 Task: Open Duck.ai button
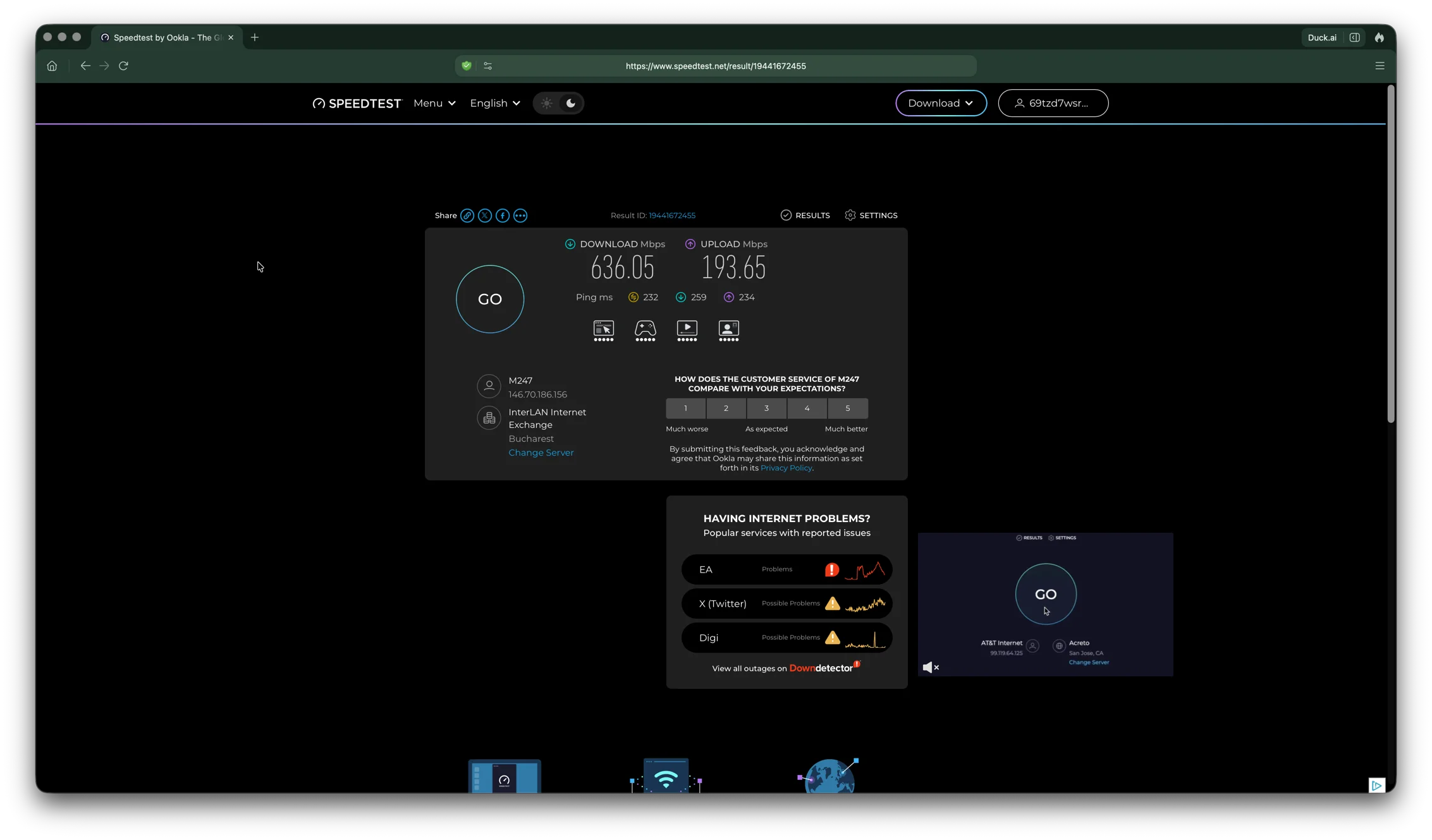click(x=1322, y=37)
